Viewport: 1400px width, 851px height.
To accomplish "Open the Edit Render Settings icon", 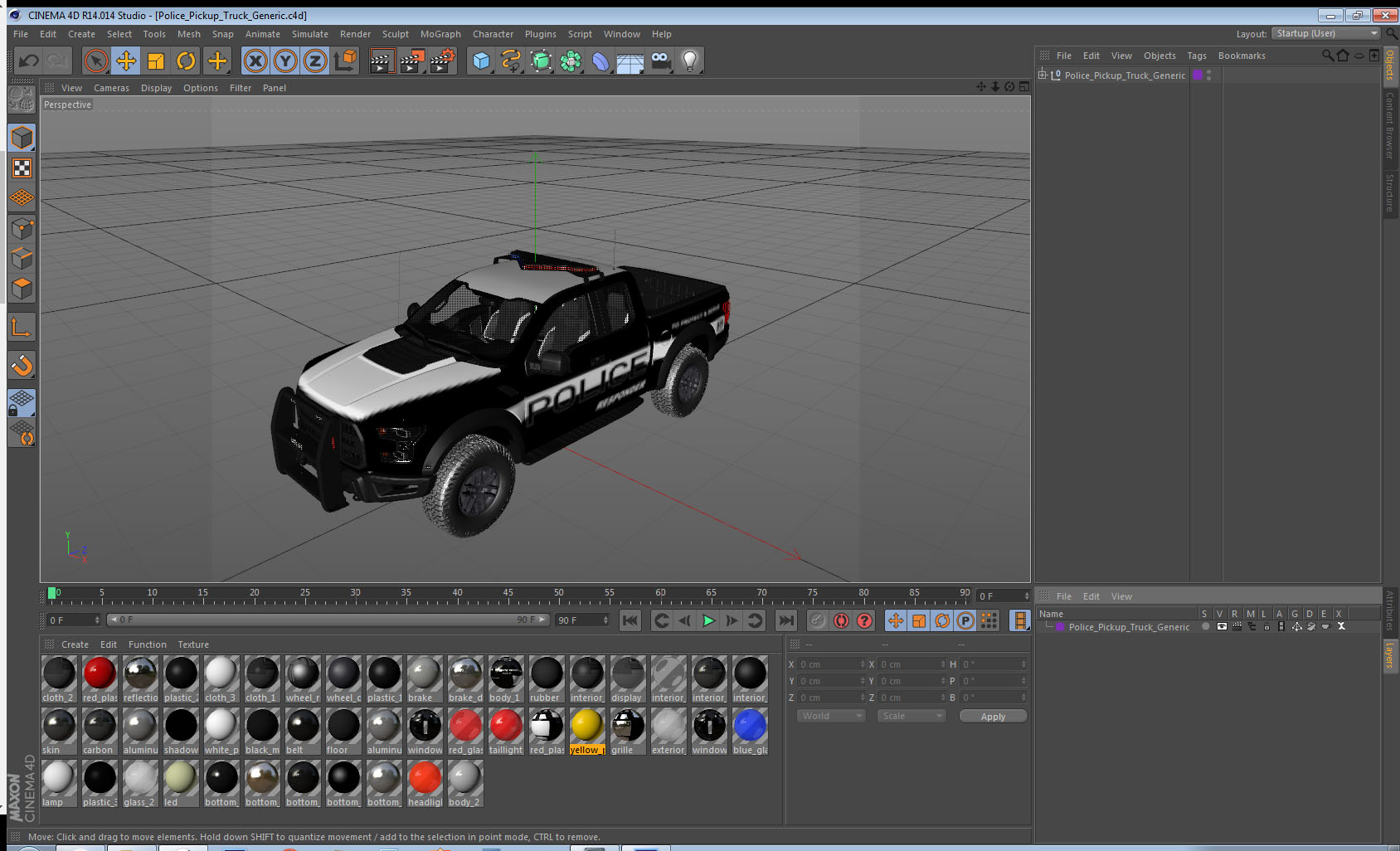I will point(443,61).
